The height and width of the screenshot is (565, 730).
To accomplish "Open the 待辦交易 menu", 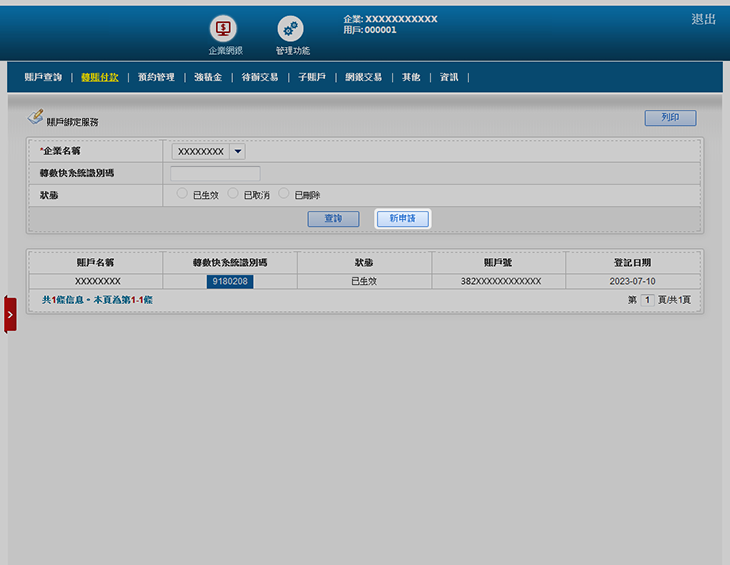I will [x=260, y=77].
